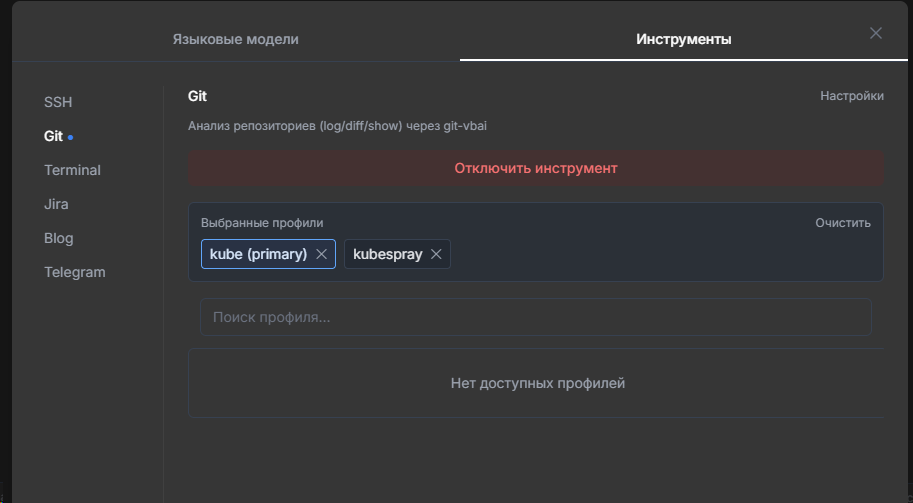Screen dimensions: 913x503
Task: Close the settings dialog with X
Action: 876,33
